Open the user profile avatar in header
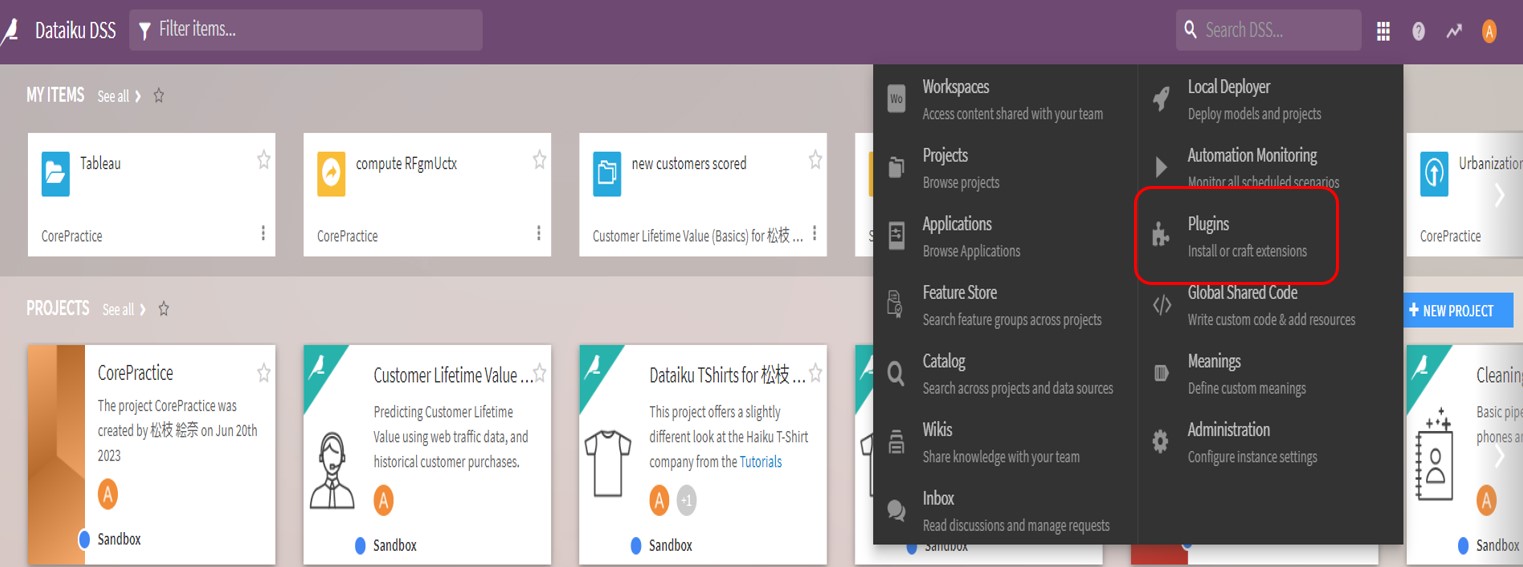Image resolution: width=1523 pixels, height=567 pixels. pos(1489,31)
